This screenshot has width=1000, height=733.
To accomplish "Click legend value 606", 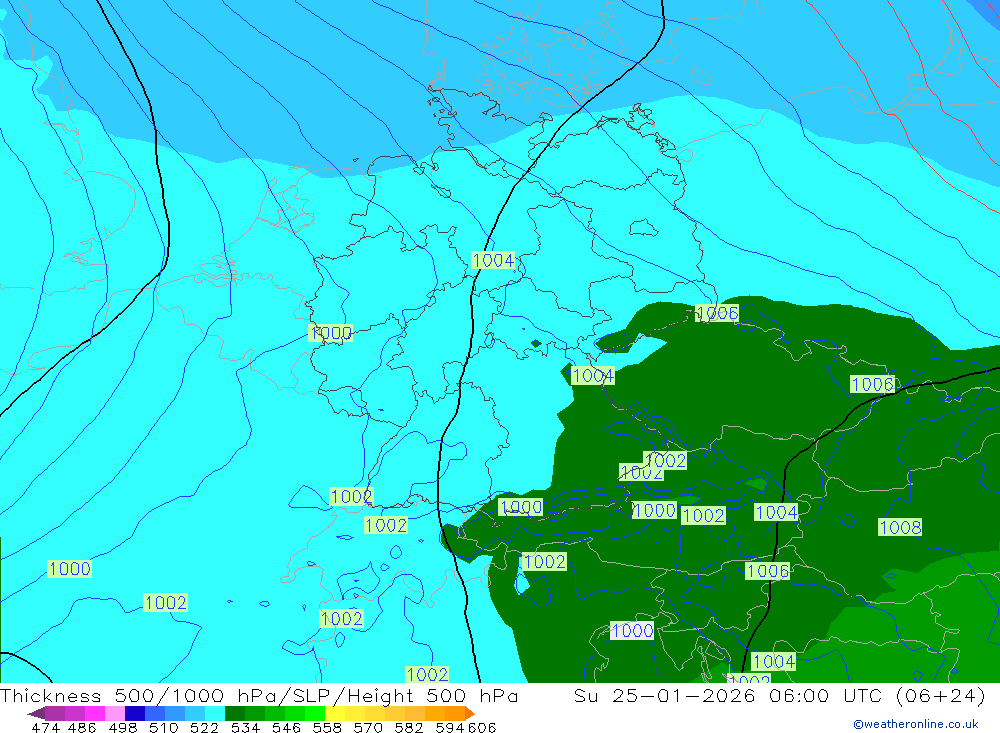I will (x=482, y=727).
